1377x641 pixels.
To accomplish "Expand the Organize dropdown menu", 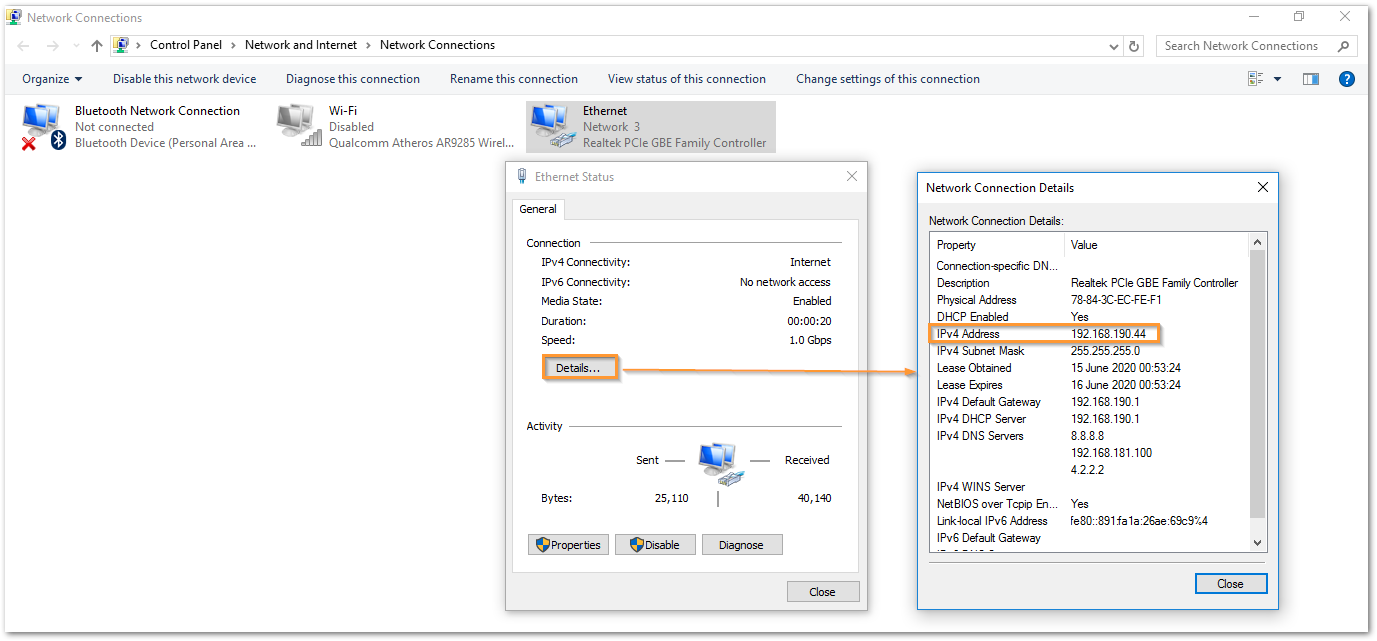I will click(52, 79).
